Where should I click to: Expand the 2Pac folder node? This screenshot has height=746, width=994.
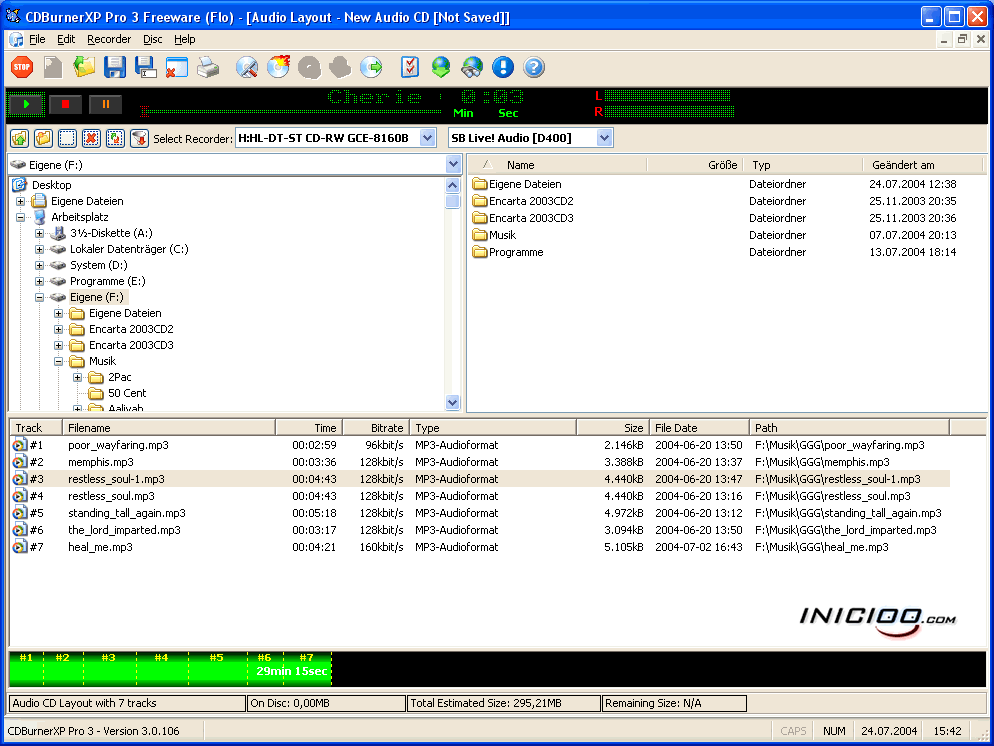coord(77,377)
